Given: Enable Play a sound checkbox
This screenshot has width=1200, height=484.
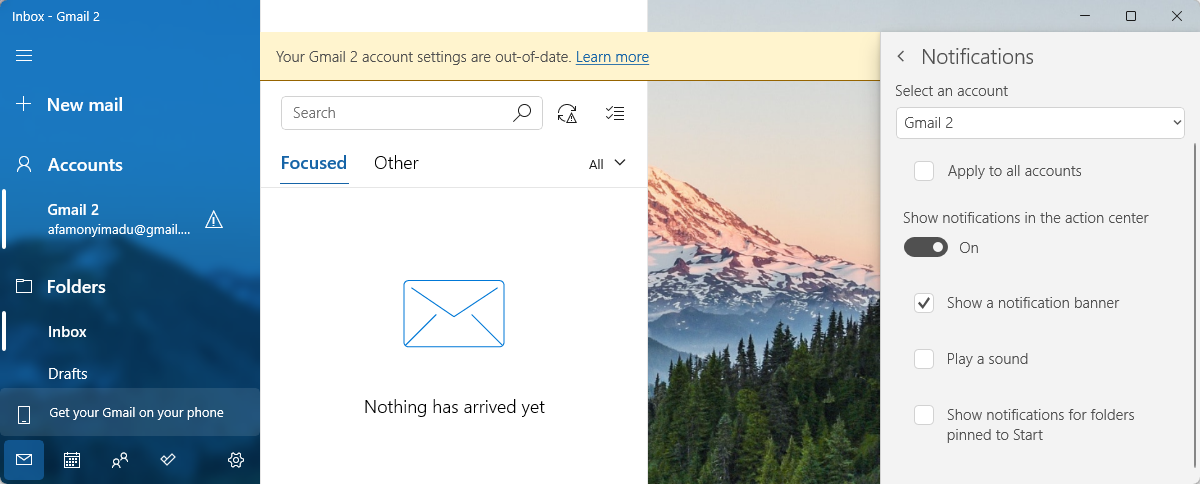Looking at the screenshot, I should (x=924, y=359).
